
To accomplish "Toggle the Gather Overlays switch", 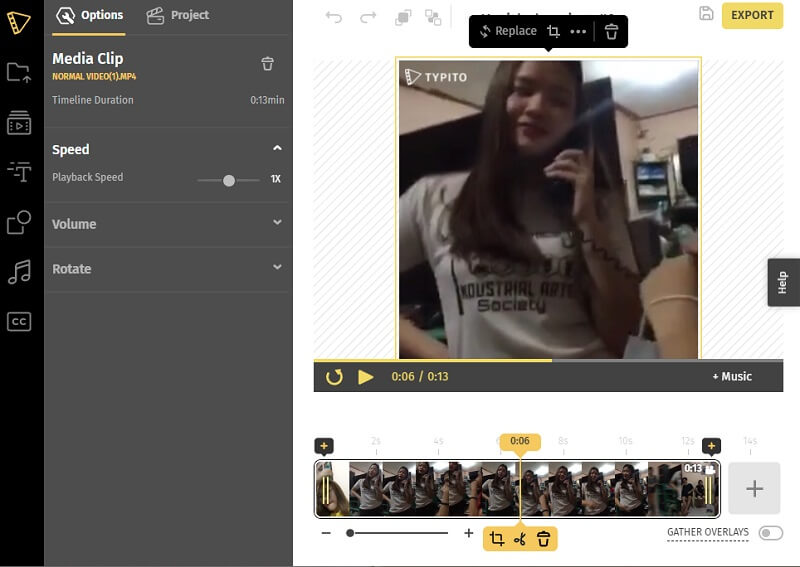I will (x=770, y=533).
